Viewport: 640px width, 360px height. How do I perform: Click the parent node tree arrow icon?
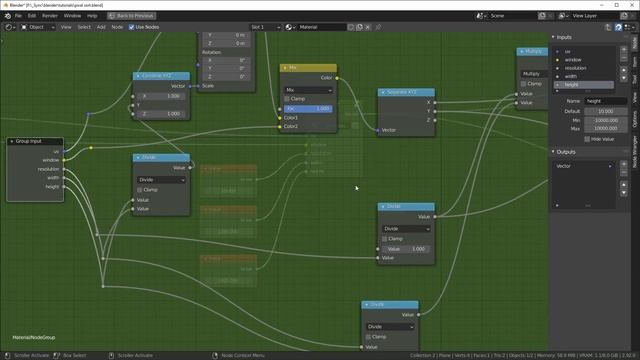click(608, 27)
